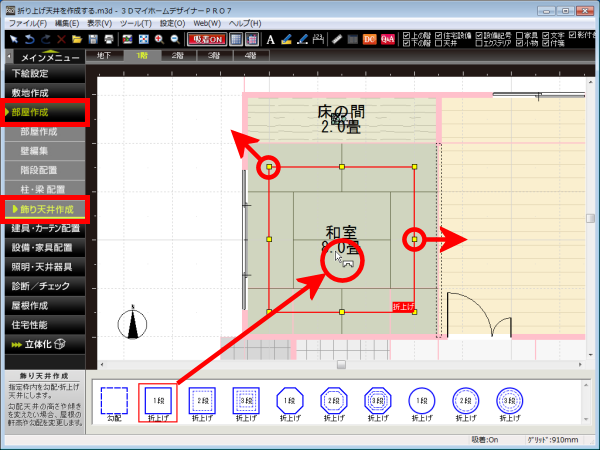Toggle the 小物 checkbox

coord(519,43)
